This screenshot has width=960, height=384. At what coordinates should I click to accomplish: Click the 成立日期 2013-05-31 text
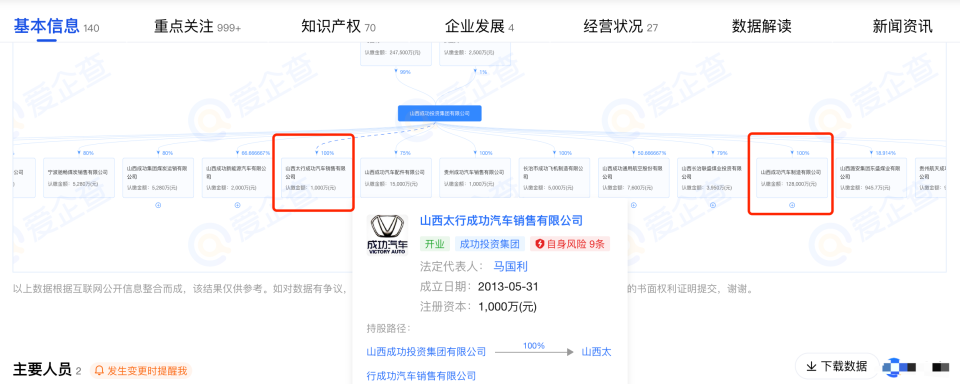coord(479,286)
